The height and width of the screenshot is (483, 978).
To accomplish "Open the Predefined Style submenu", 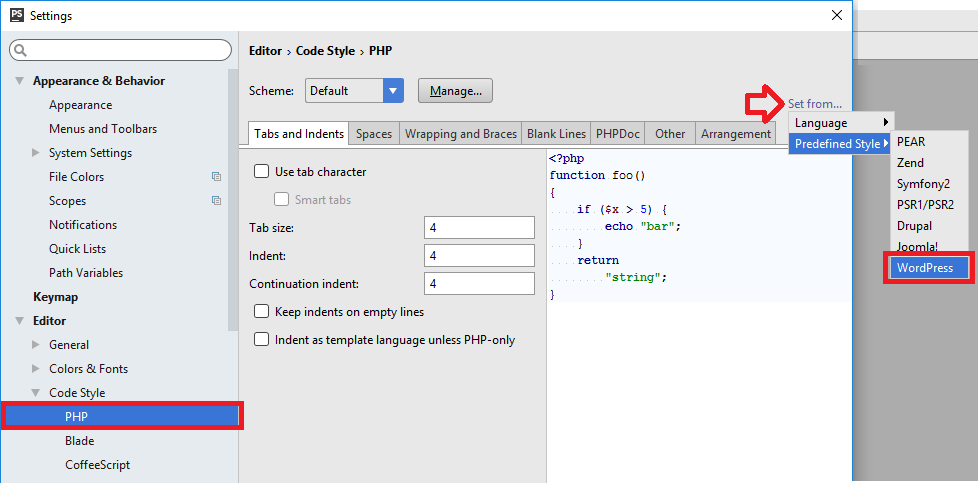I will (x=841, y=144).
